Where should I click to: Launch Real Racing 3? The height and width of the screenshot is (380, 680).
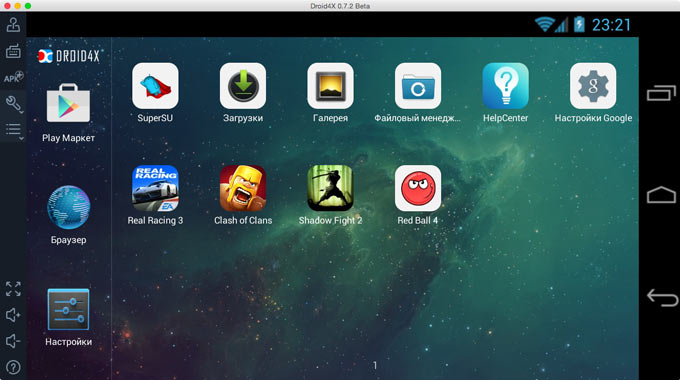(x=155, y=188)
